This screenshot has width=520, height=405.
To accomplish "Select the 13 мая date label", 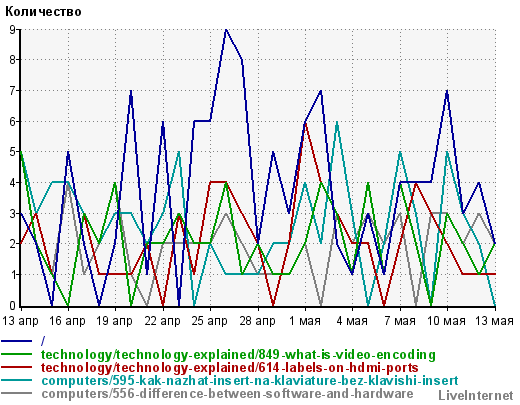I will click(494, 321).
